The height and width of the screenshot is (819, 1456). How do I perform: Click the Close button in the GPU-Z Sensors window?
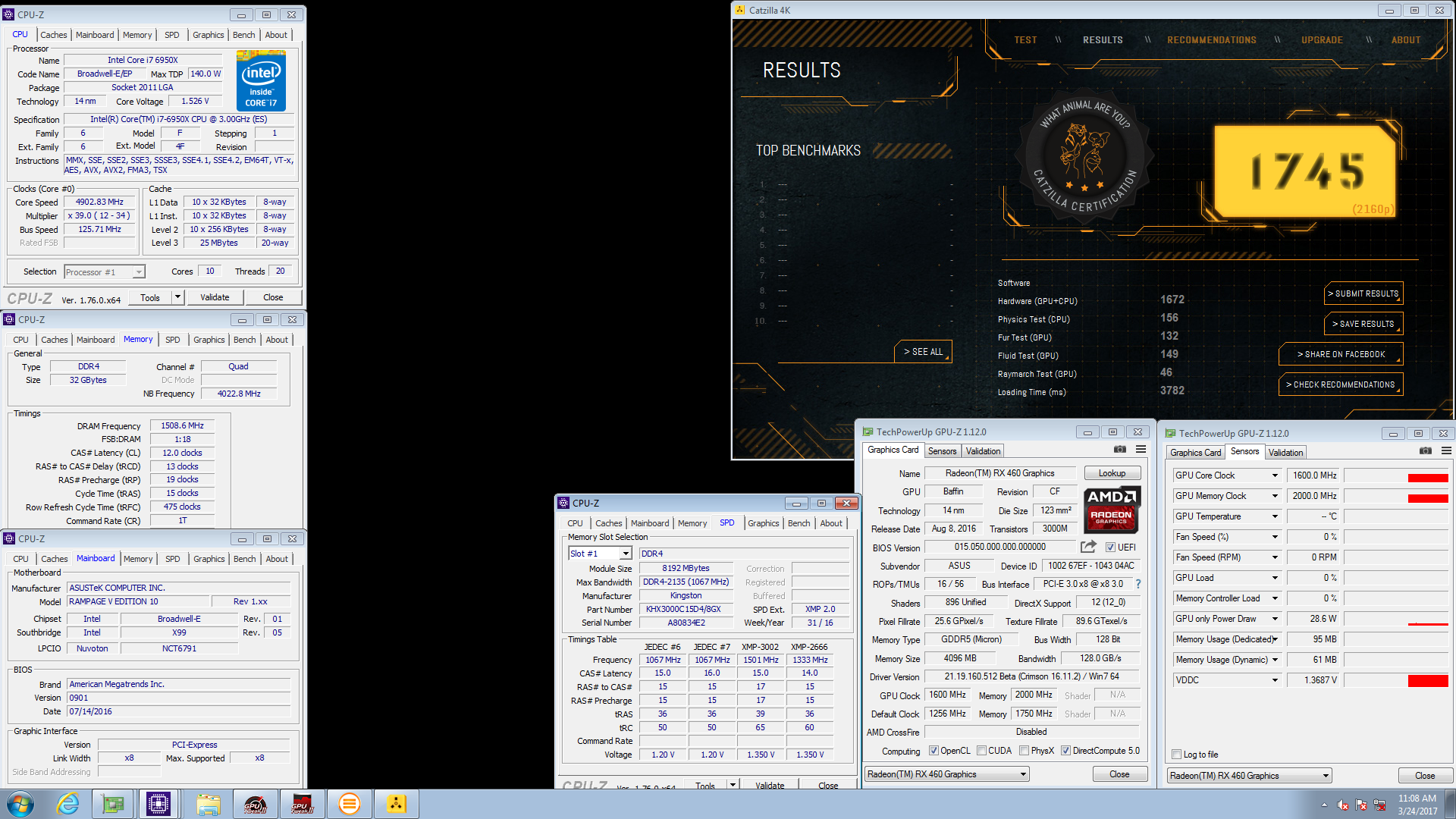1424,776
